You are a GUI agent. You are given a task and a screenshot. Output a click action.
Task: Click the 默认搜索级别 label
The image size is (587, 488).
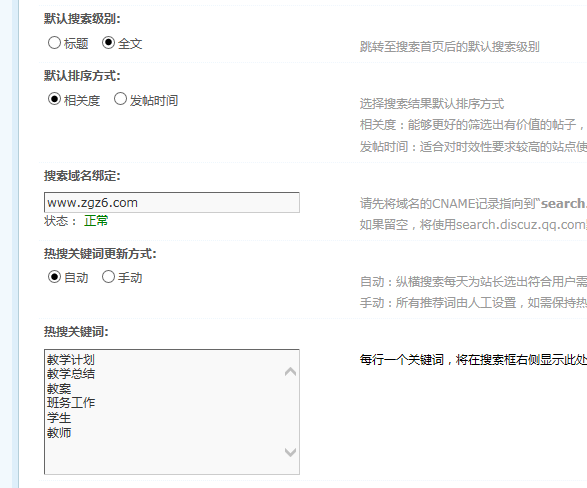click(82, 18)
